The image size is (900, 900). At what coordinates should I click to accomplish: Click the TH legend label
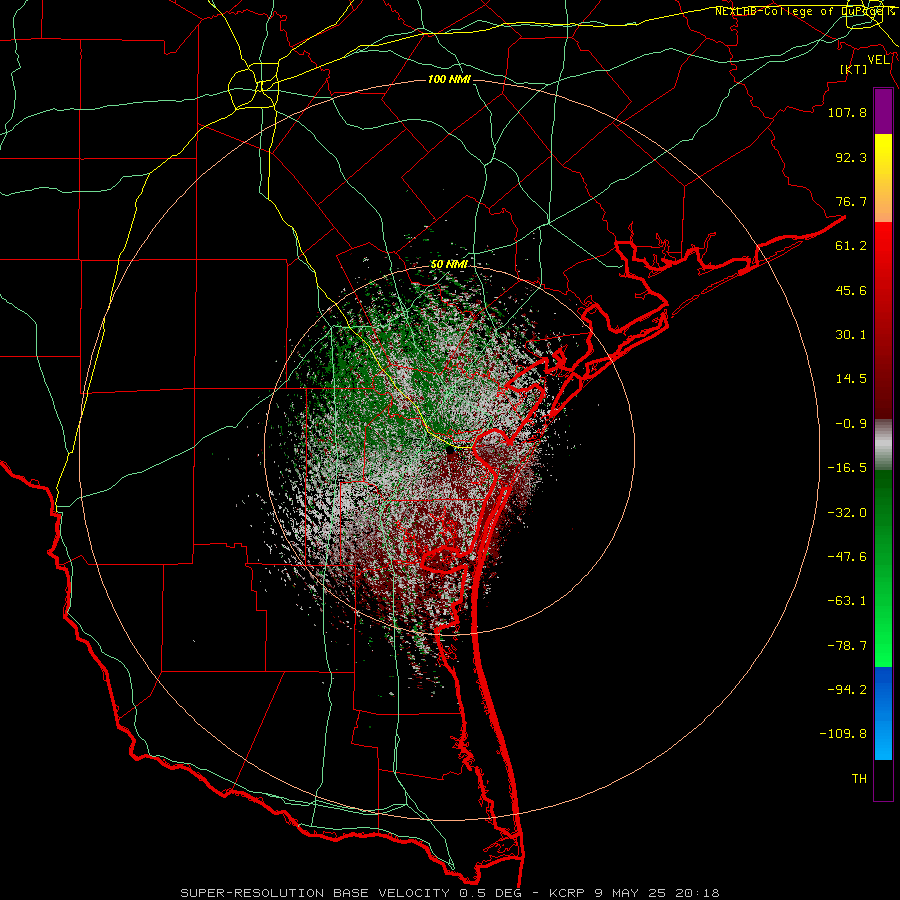[859, 778]
